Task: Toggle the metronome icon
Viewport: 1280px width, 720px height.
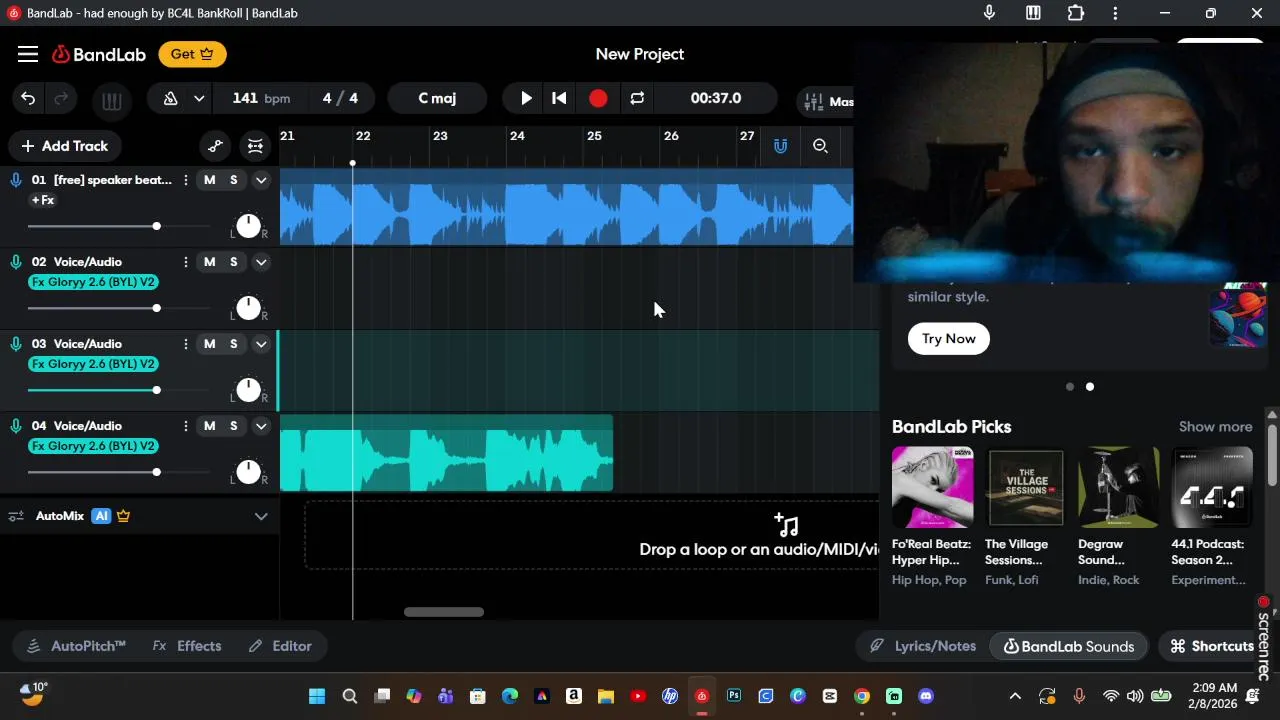Action: (x=171, y=98)
